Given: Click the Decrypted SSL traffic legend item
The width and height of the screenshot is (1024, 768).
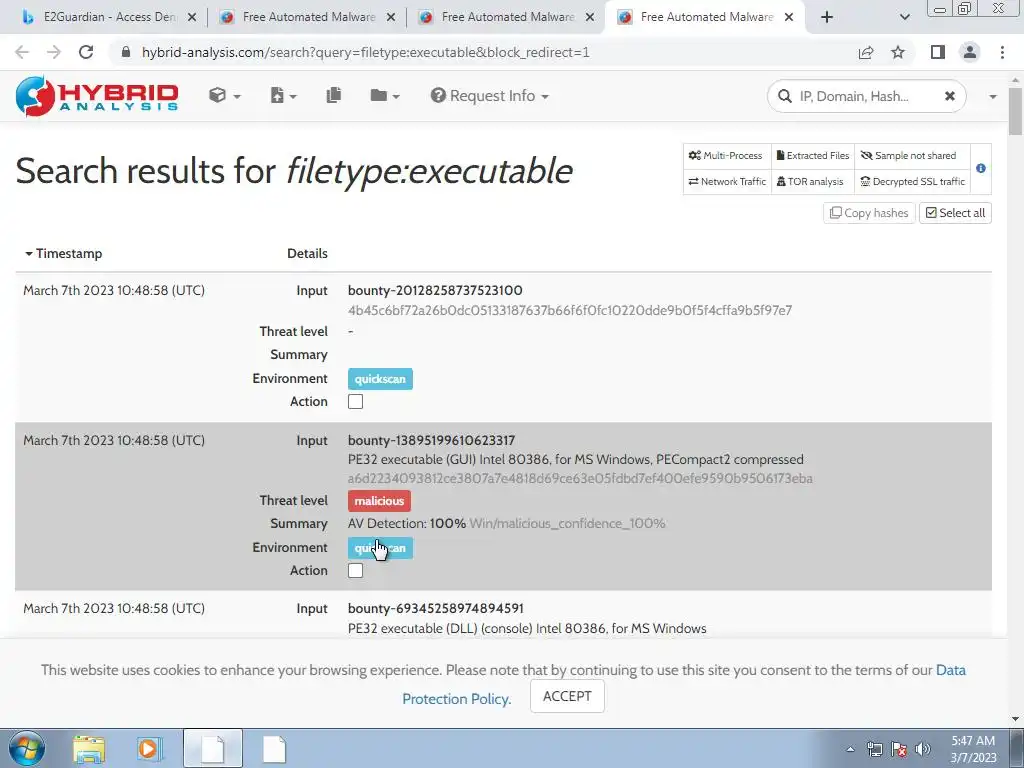Looking at the screenshot, I should click(912, 182).
